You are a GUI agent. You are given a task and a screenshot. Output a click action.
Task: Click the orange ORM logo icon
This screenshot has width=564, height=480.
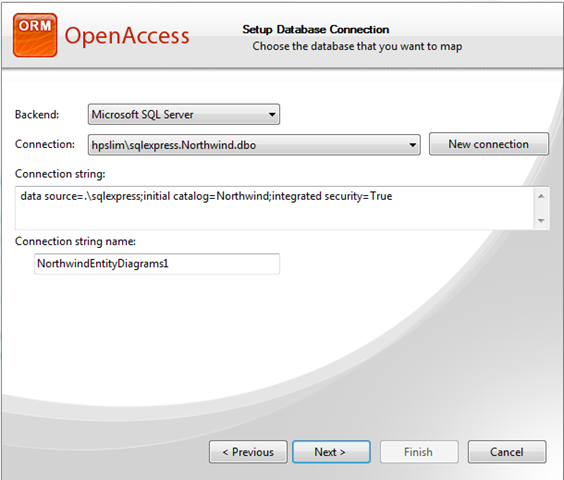[35, 35]
